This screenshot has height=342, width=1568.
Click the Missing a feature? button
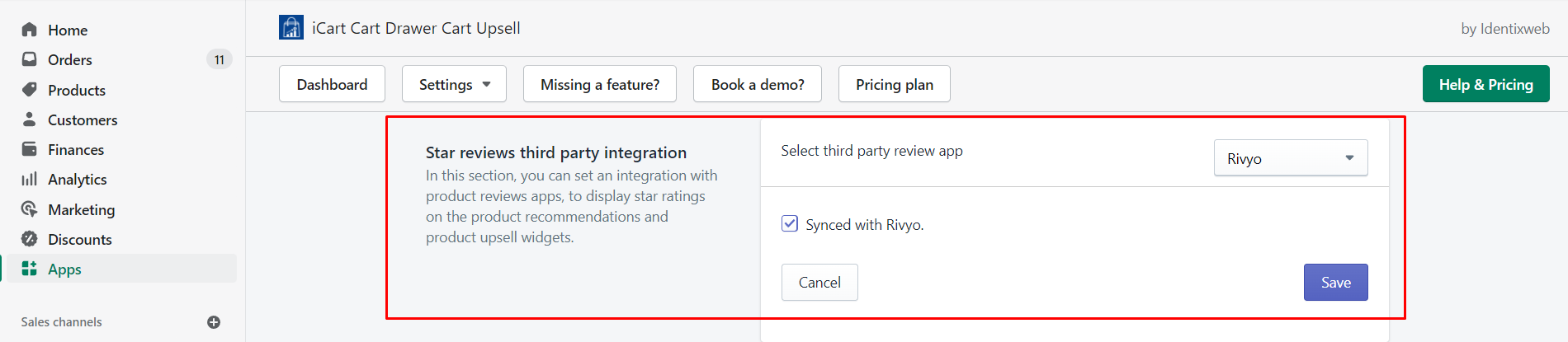coord(600,84)
